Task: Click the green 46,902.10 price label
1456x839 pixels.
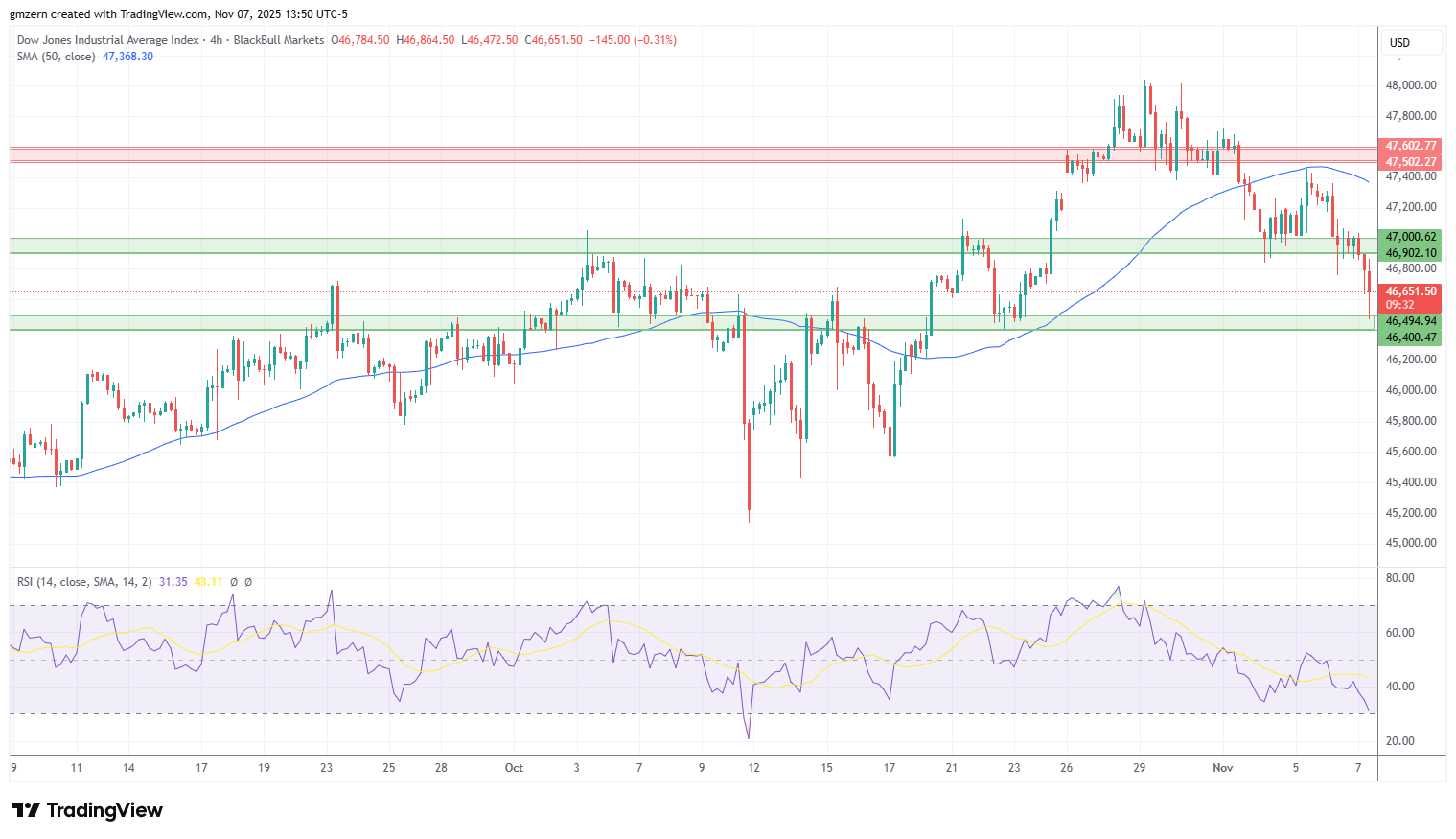Action: (1411, 253)
